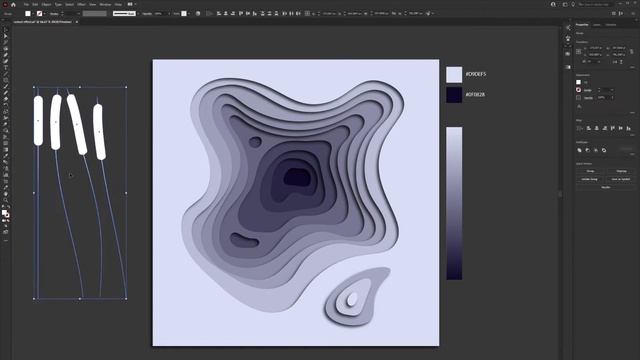Show more Appearance options (three dots)
640x360 pixels.
coord(632,113)
